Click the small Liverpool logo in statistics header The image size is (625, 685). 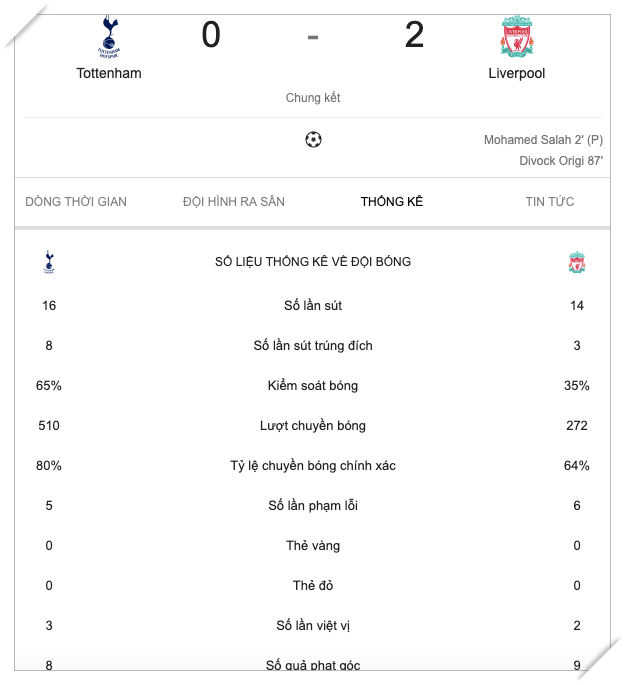[577, 263]
